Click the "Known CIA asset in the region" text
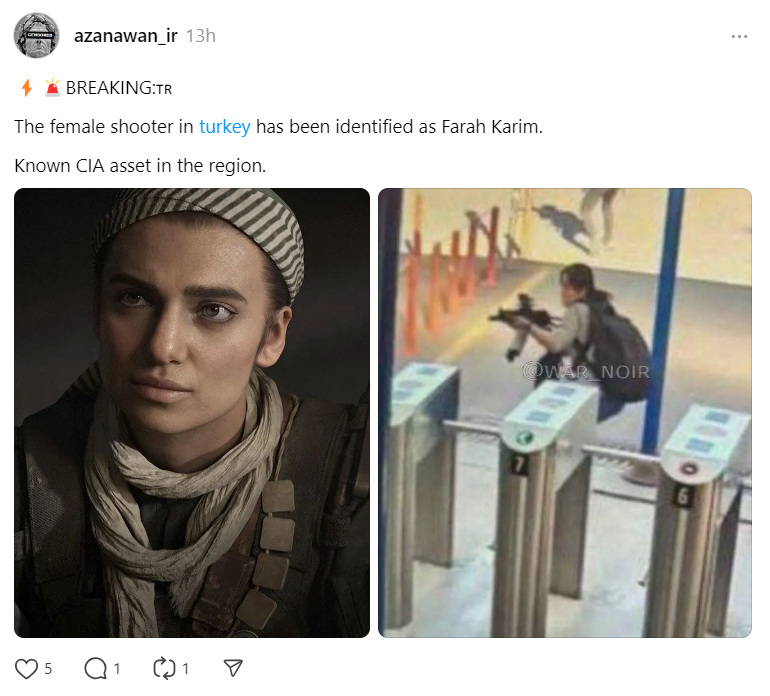770x696 pixels. [140, 166]
